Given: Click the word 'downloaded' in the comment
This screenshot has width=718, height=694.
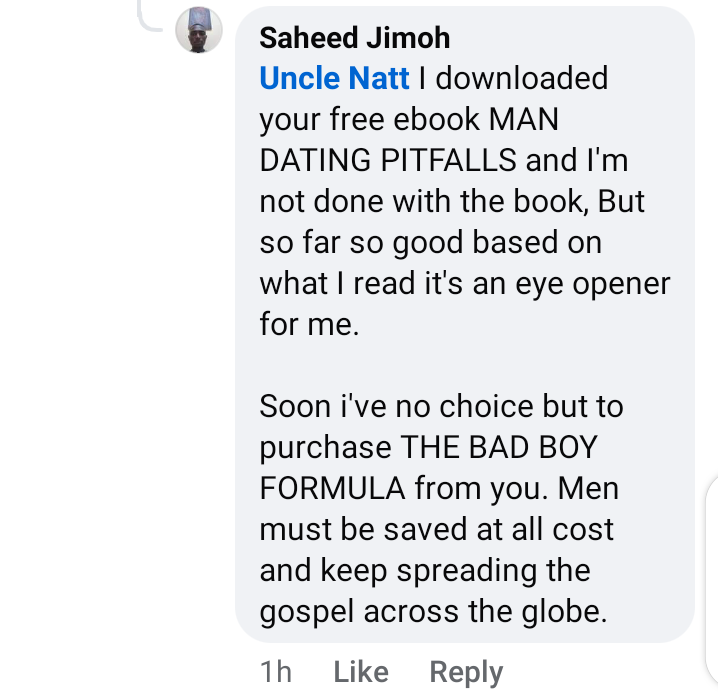Looking at the screenshot, I should point(522,78).
